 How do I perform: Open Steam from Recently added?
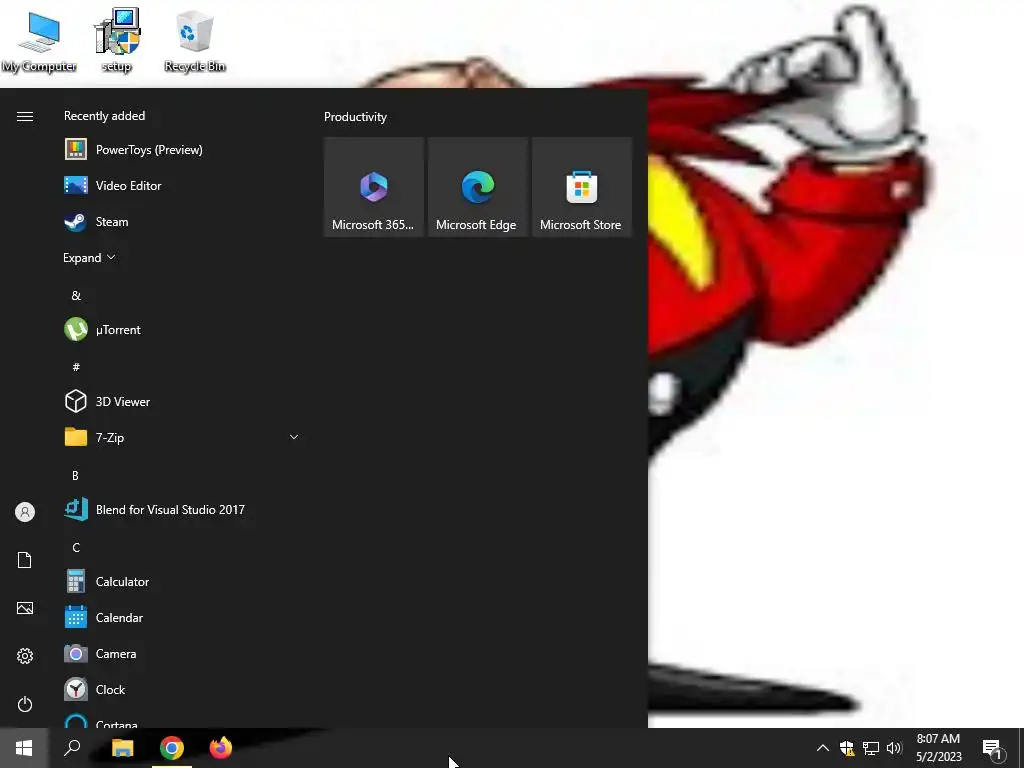(183, 221)
